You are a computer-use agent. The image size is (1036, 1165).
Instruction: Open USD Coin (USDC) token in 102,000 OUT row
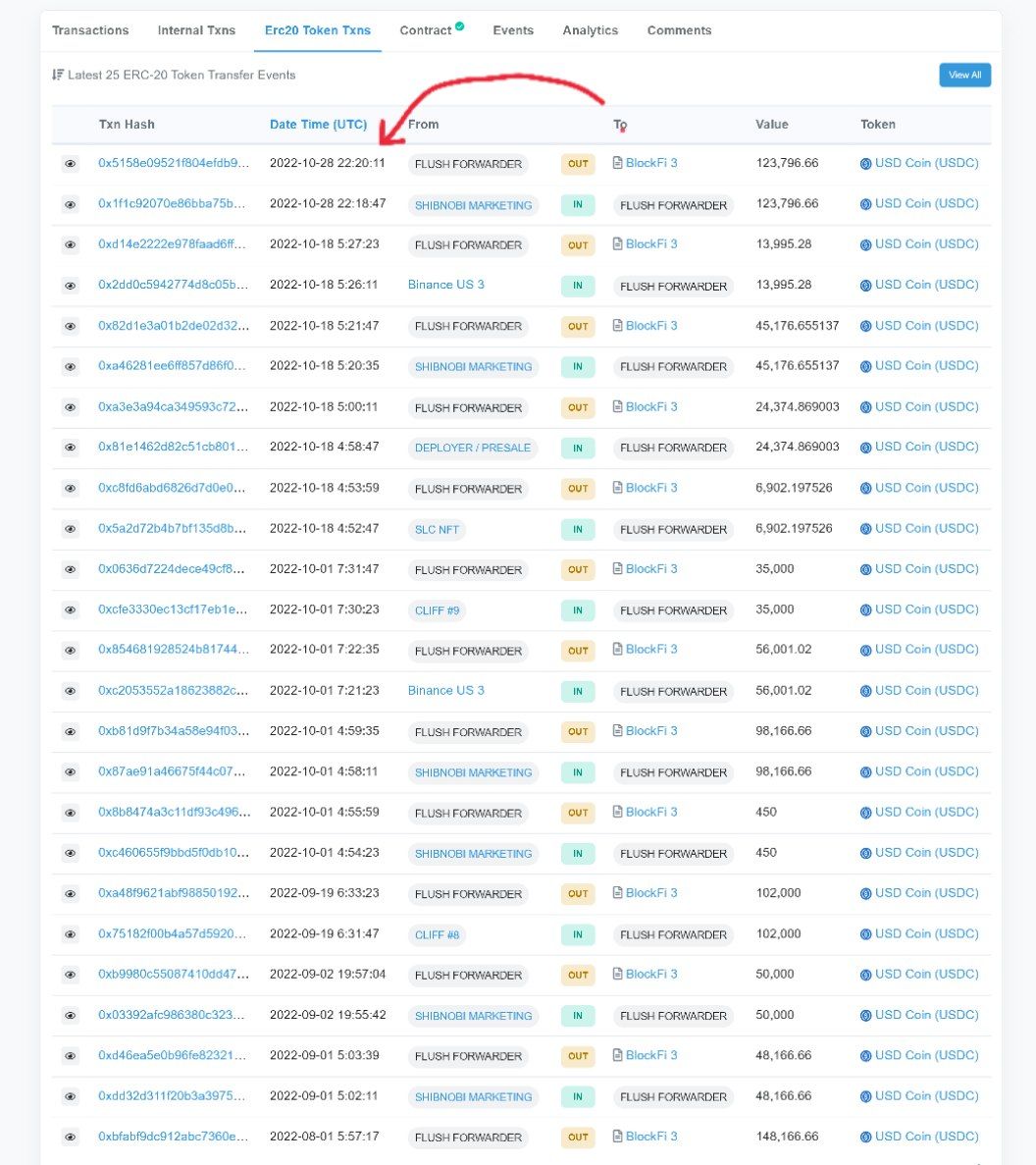(926, 893)
